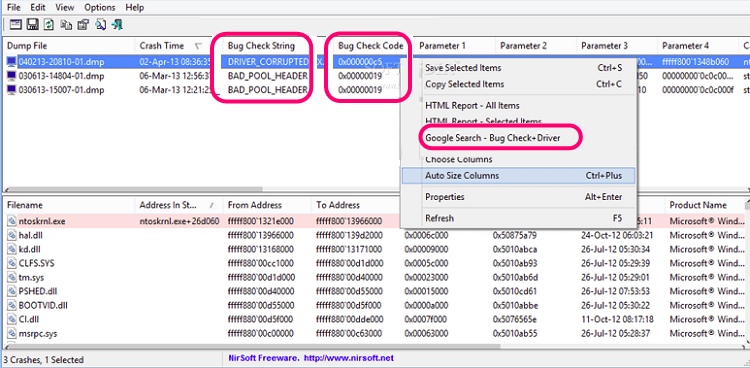The width and height of the screenshot is (750, 368).
Task: Open the File menu
Action: 13,8
